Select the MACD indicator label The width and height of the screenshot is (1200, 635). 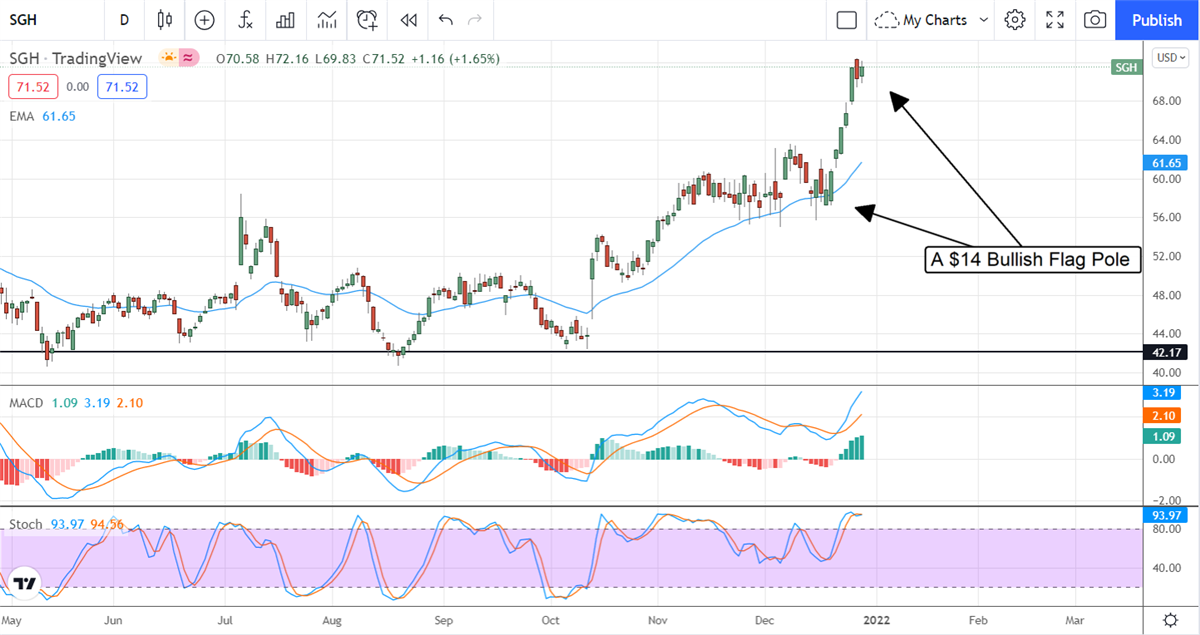pos(28,402)
